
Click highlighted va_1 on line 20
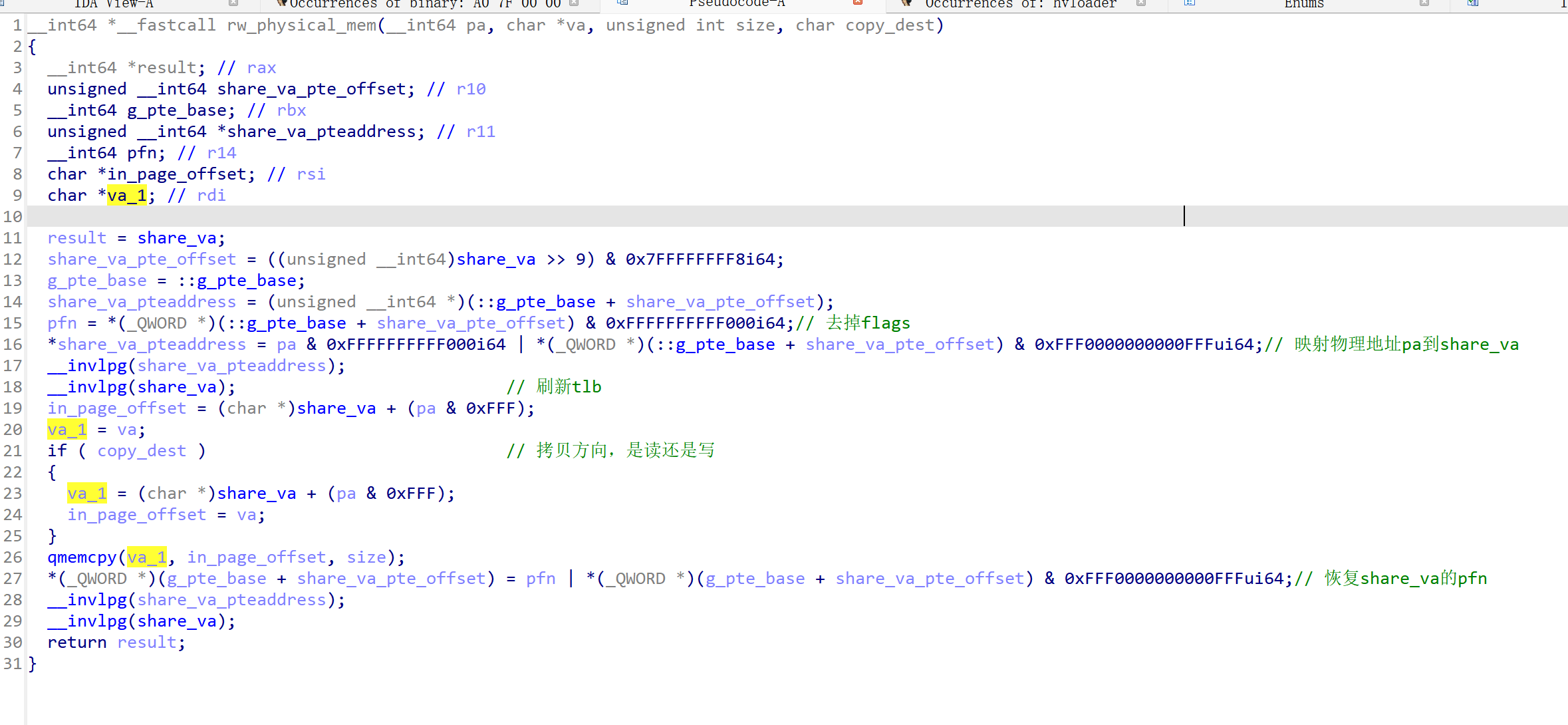click(x=67, y=430)
